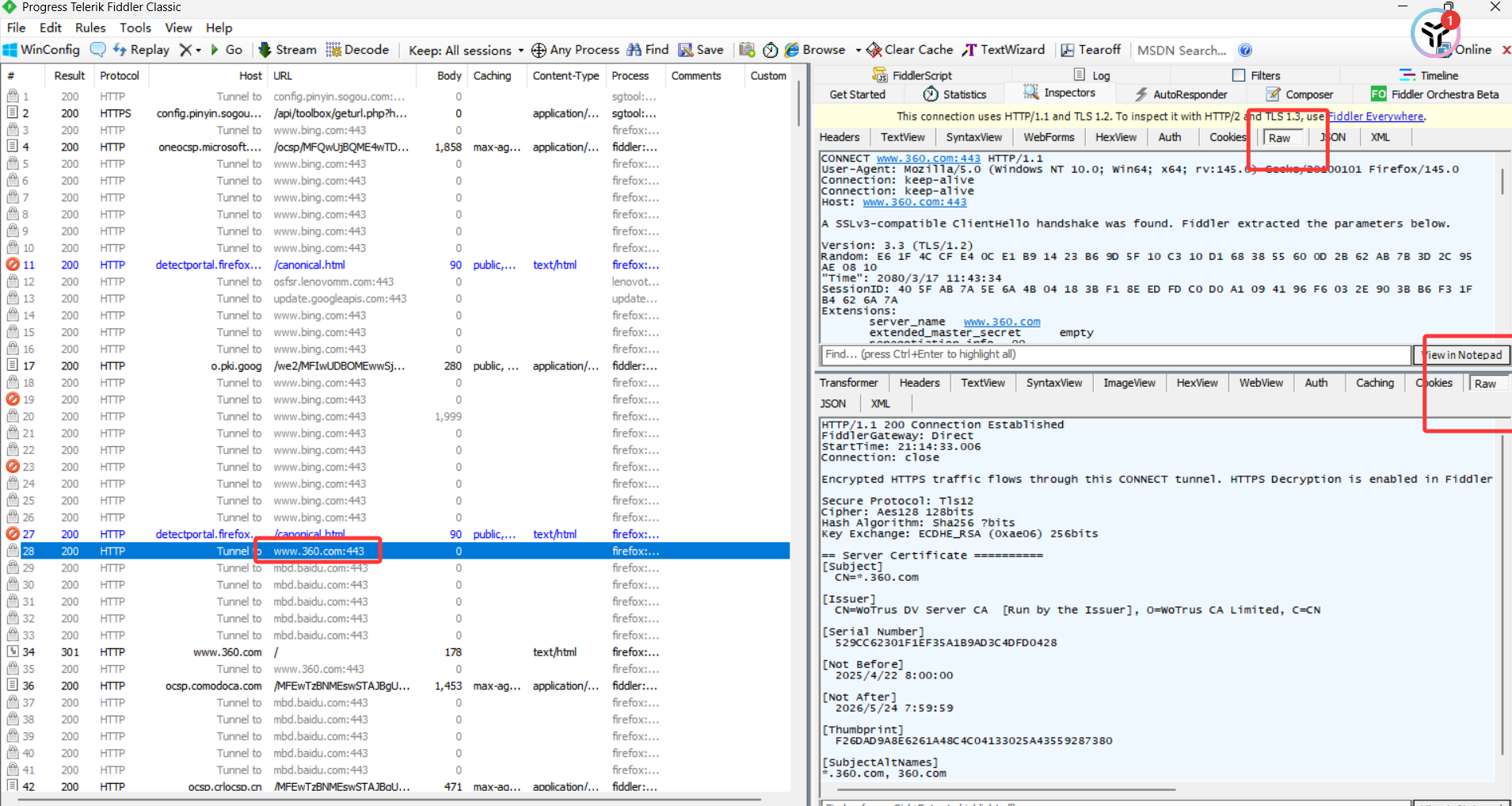
Task: Click the response pane vertical scrollbar
Action: click(1502, 594)
